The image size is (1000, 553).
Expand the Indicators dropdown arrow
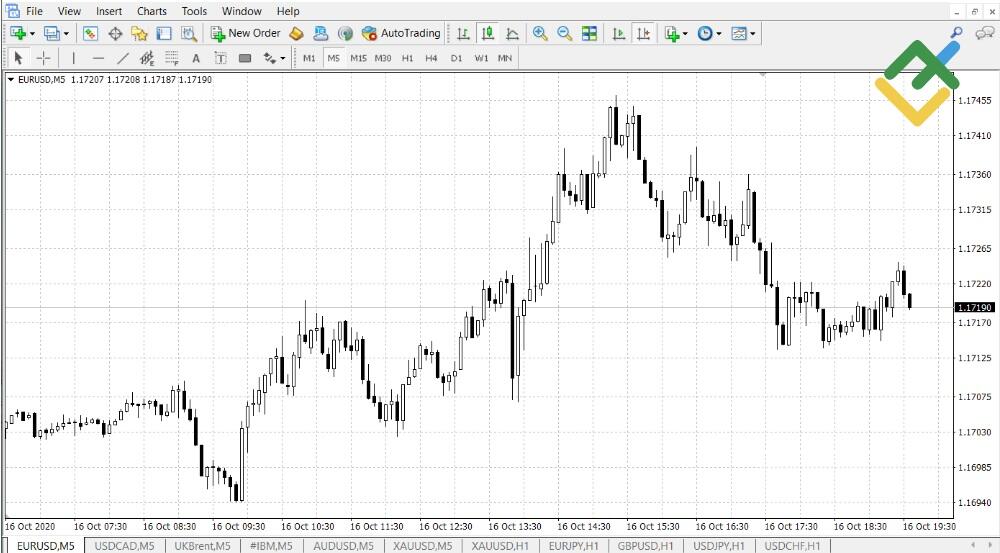tap(685, 34)
